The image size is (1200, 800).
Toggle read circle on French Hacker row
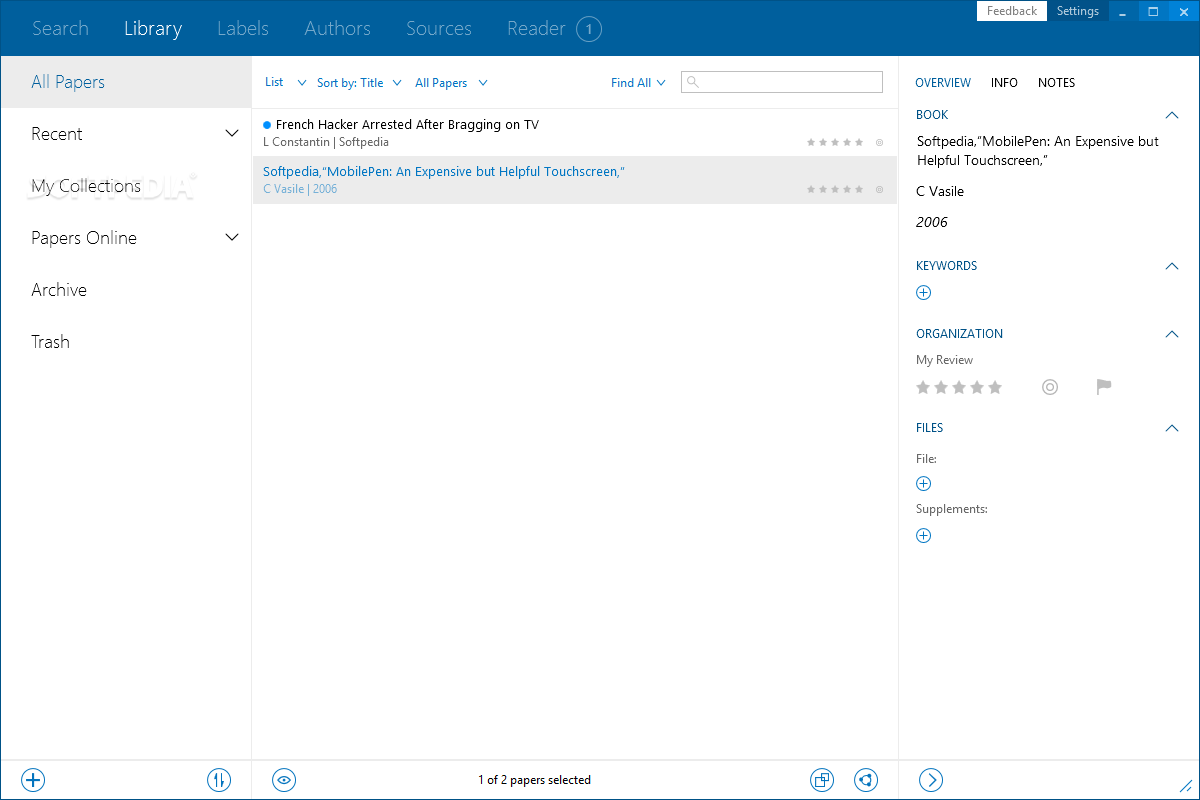[x=880, y=142]
